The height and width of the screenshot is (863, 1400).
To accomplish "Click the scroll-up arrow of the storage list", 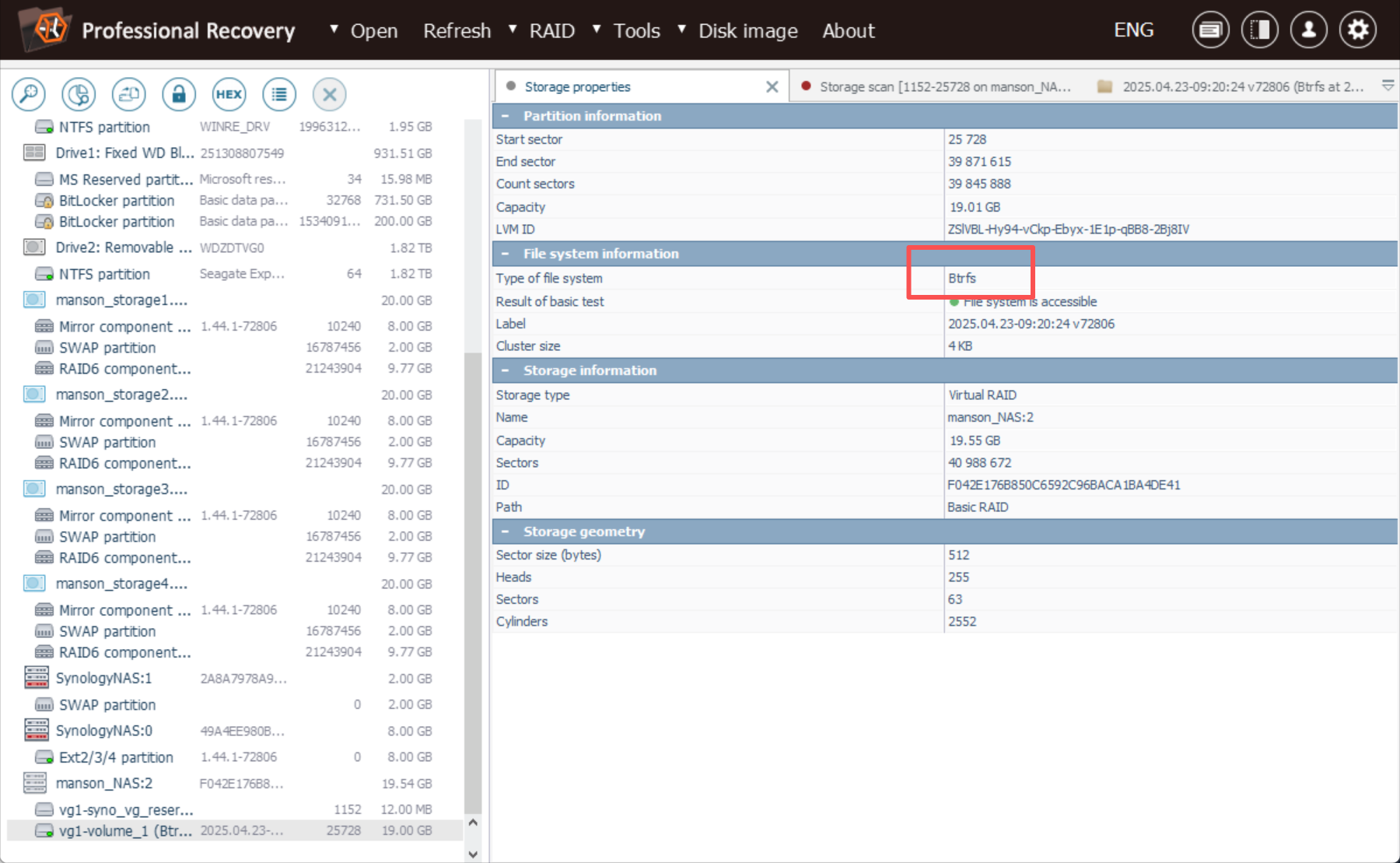I will [473, 823].
